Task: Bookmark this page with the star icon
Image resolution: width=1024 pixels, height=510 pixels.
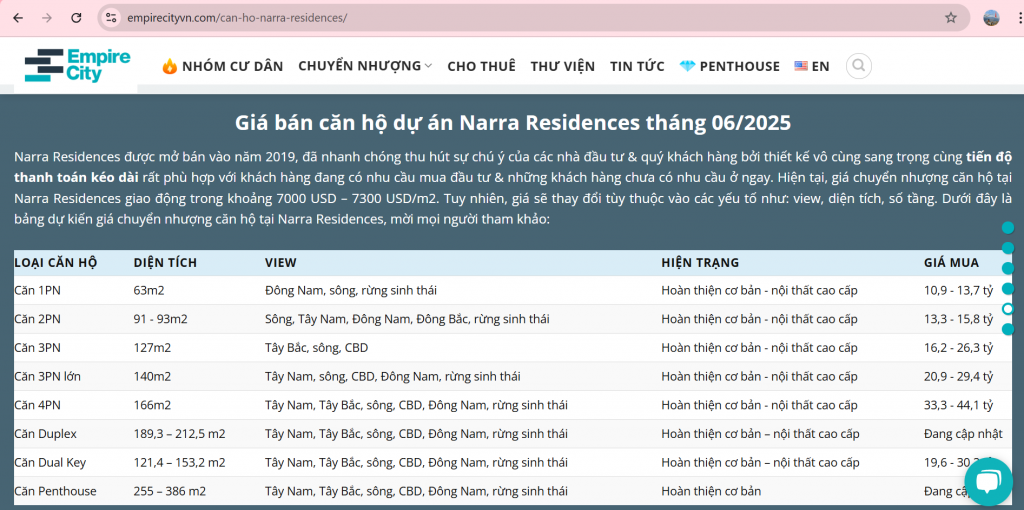Action: pos(951,18)
